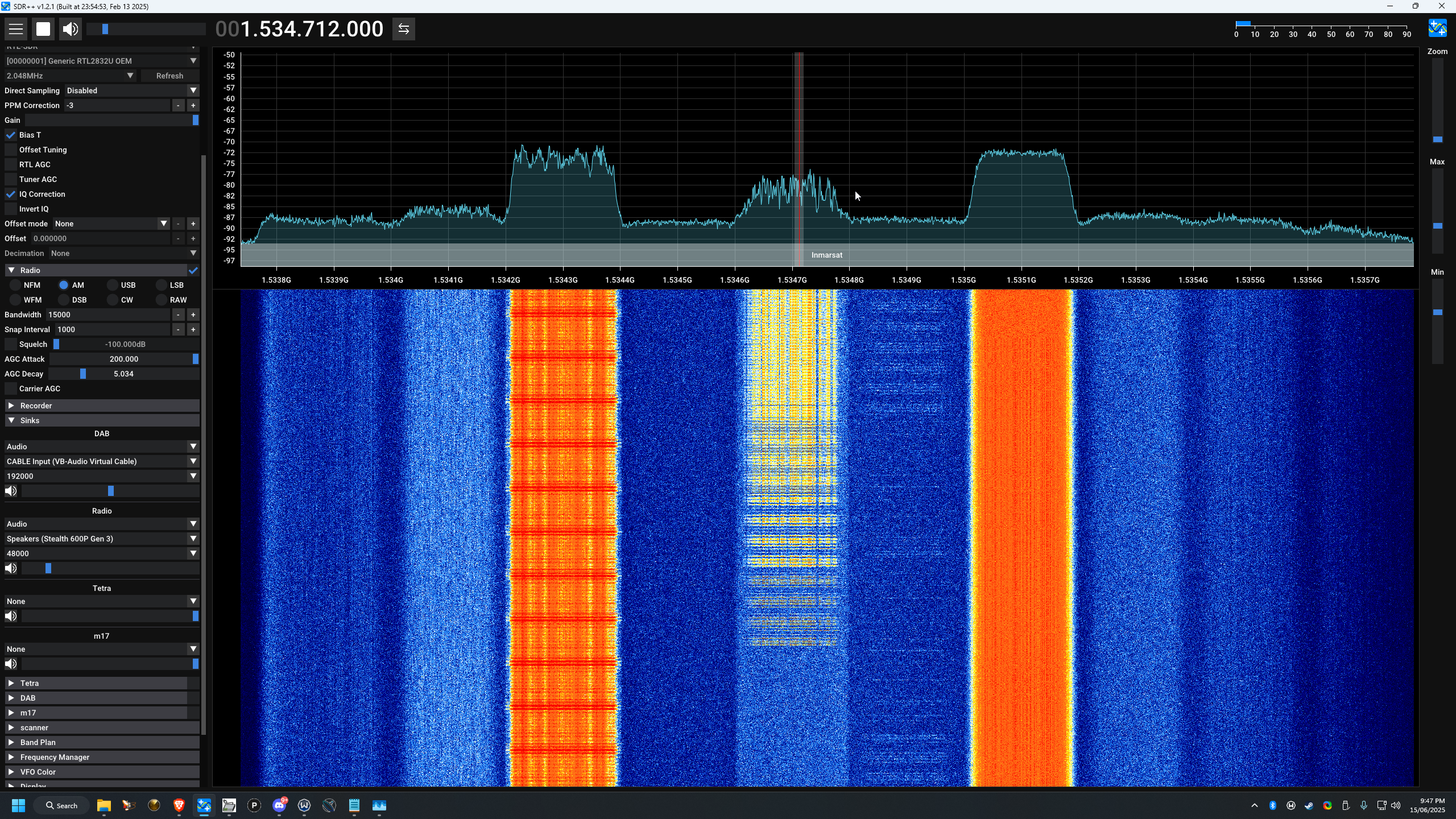Expand the scanner section
Viewport: 1456px width, 819px height.
pos(102,727)
